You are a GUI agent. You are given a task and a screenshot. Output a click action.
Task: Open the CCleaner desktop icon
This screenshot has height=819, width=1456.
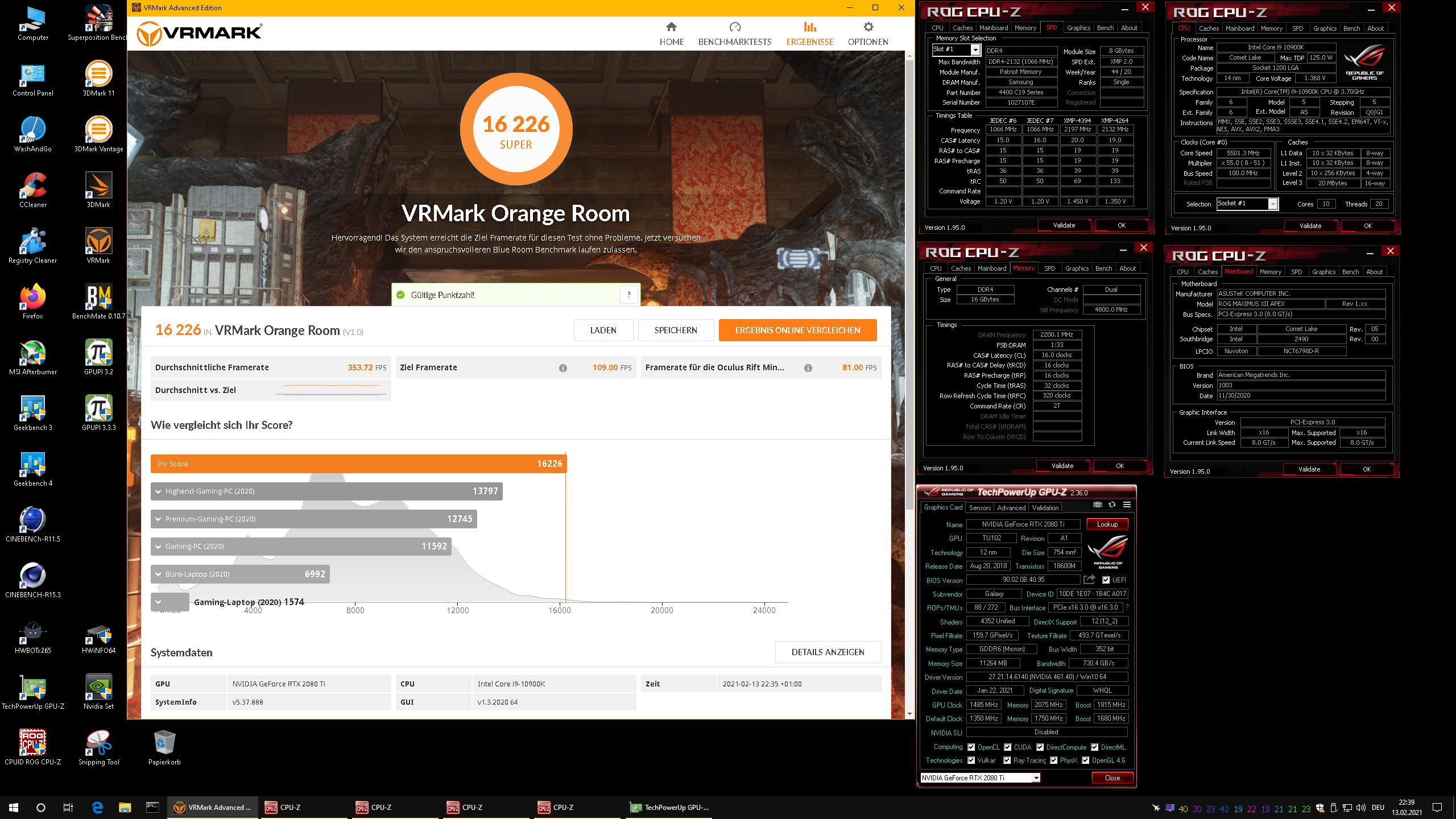33,190
